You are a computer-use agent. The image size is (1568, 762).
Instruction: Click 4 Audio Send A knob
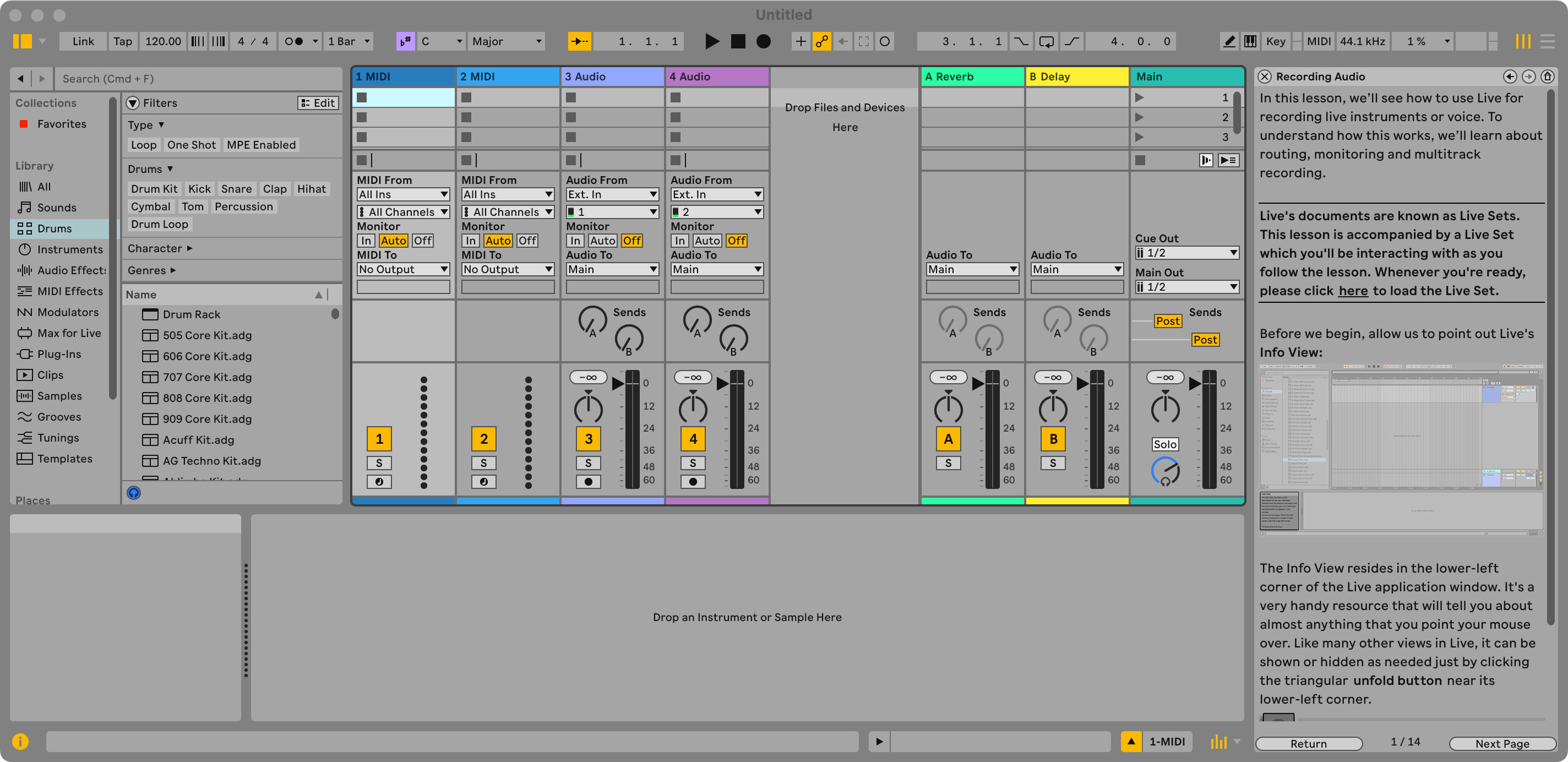click(x=696, y=321)
